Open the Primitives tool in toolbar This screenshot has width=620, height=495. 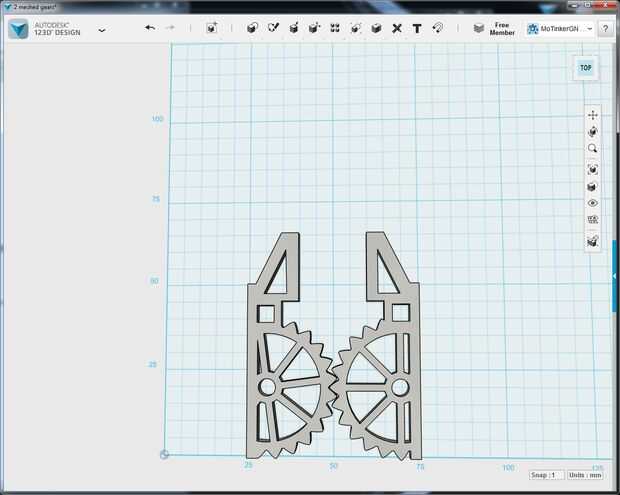point(252,28)
